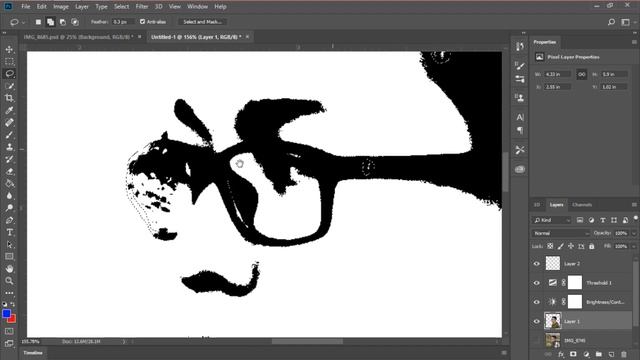Open the Properties panel menu
This screenshot has height=360, width=640.
[x=634, y=42]
